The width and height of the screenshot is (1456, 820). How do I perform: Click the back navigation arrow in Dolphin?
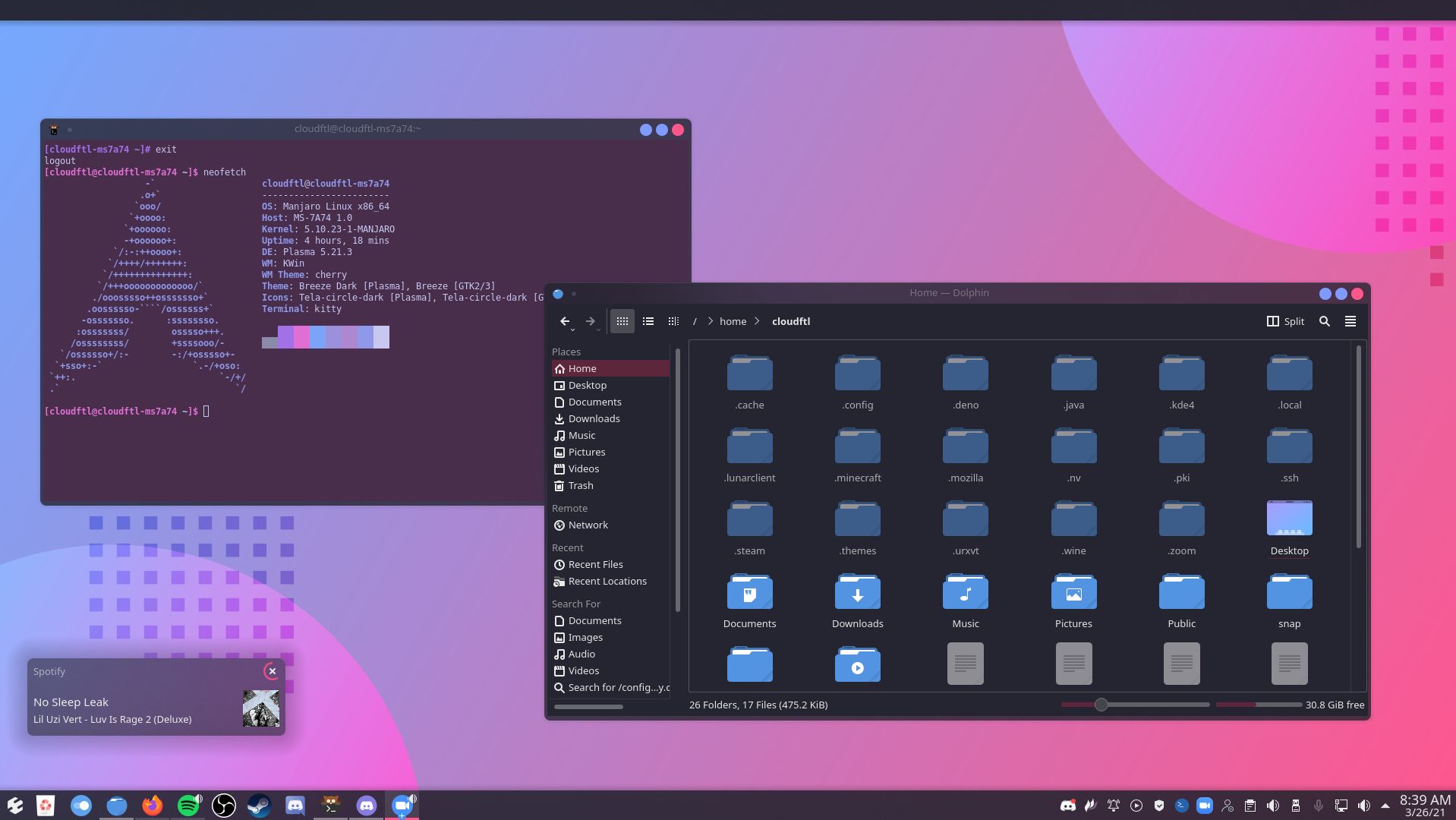(566, 321)
